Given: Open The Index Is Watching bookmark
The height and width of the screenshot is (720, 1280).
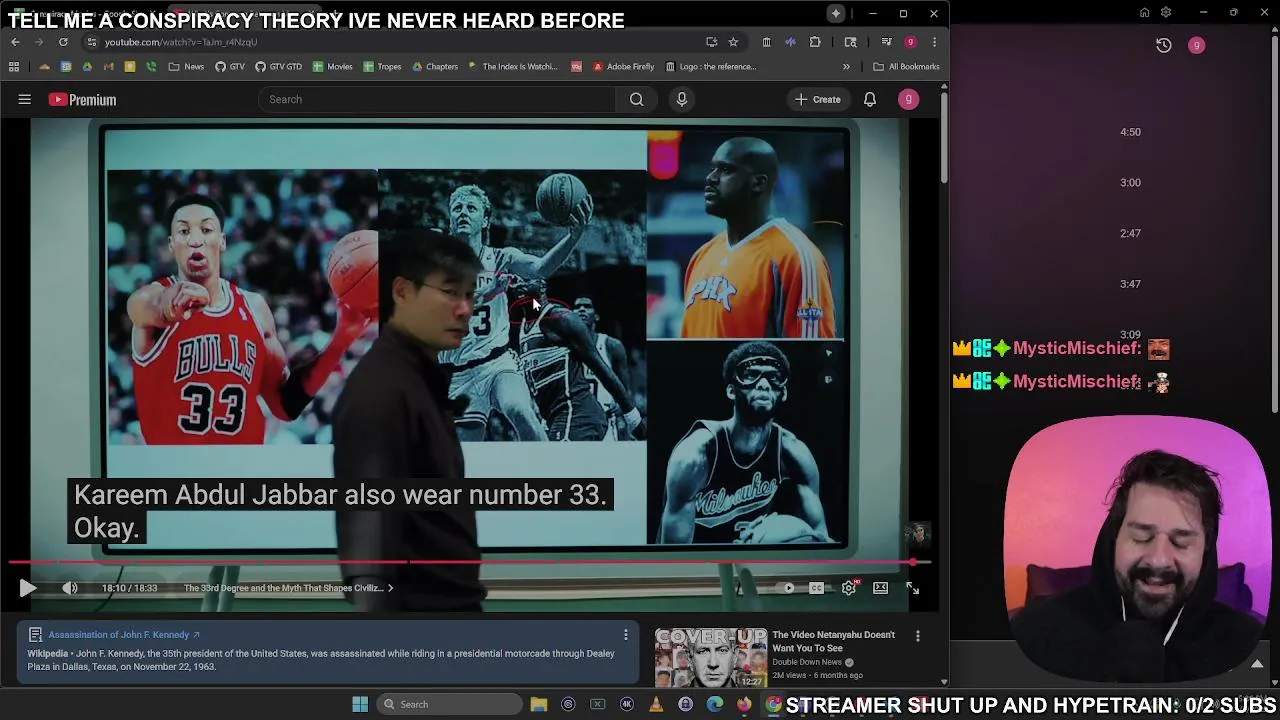Looking at the screenshot, I should click(512, 67).
